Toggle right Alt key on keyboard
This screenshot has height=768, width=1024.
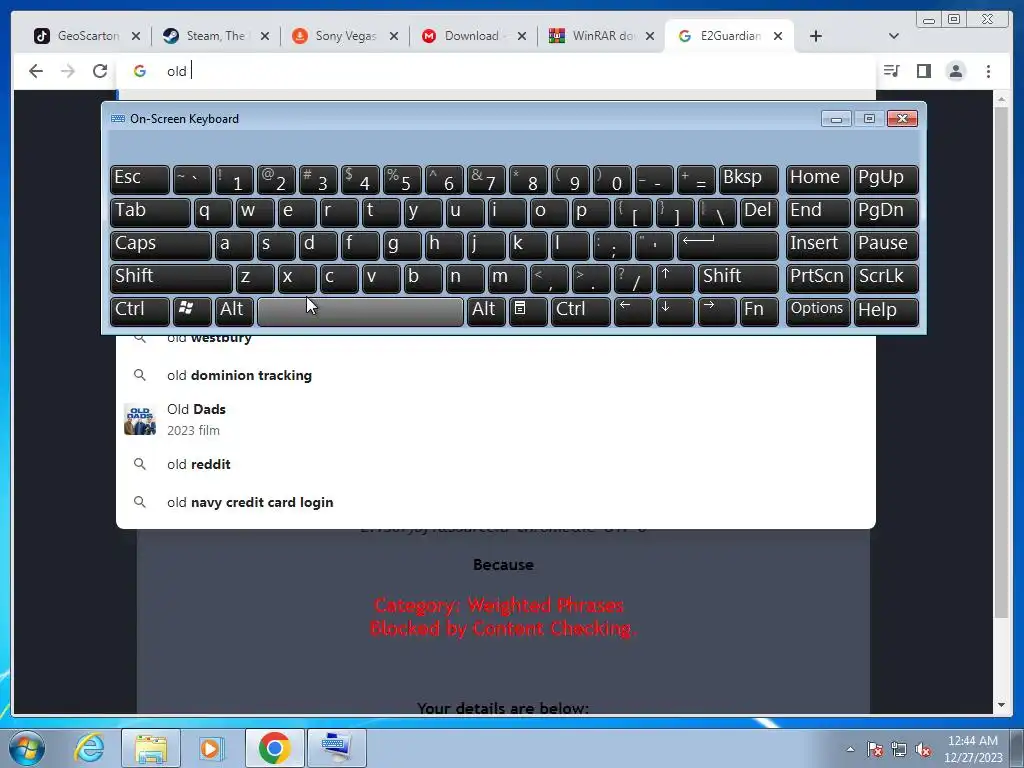click(486, 311)
